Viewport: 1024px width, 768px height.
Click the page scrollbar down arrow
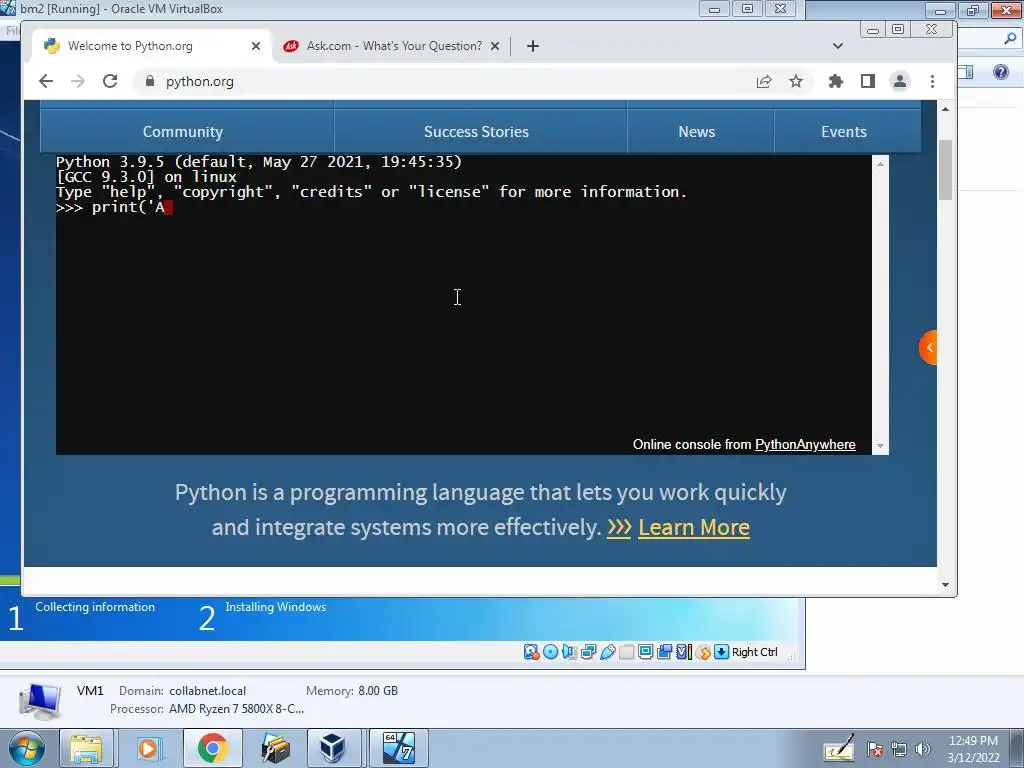coord(945,584)
